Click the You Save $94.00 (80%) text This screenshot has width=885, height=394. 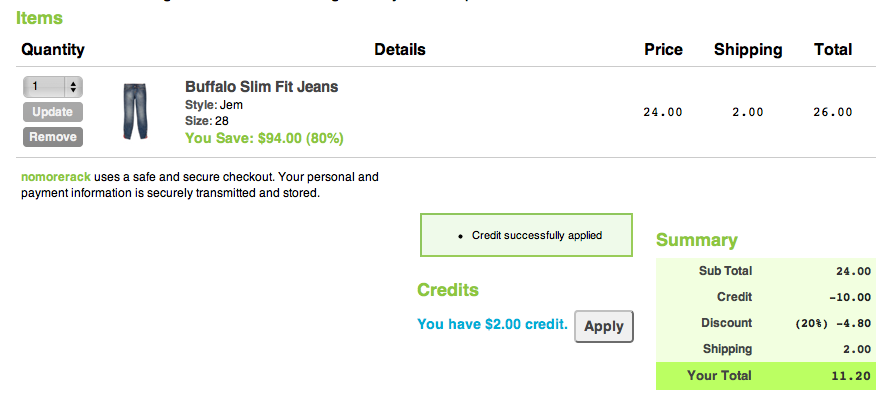click(264, 138)
